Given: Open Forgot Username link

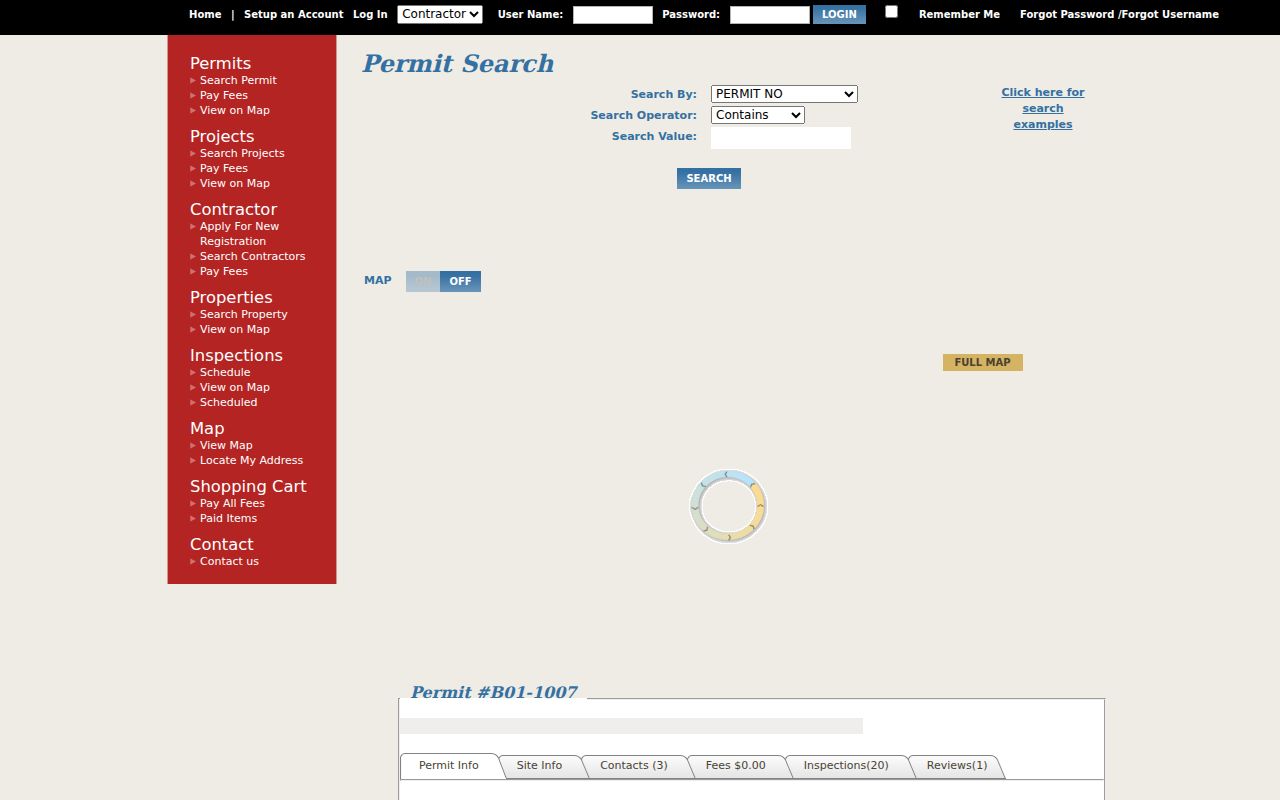Looking at the screenshot, I should (x=1170, y=14).
